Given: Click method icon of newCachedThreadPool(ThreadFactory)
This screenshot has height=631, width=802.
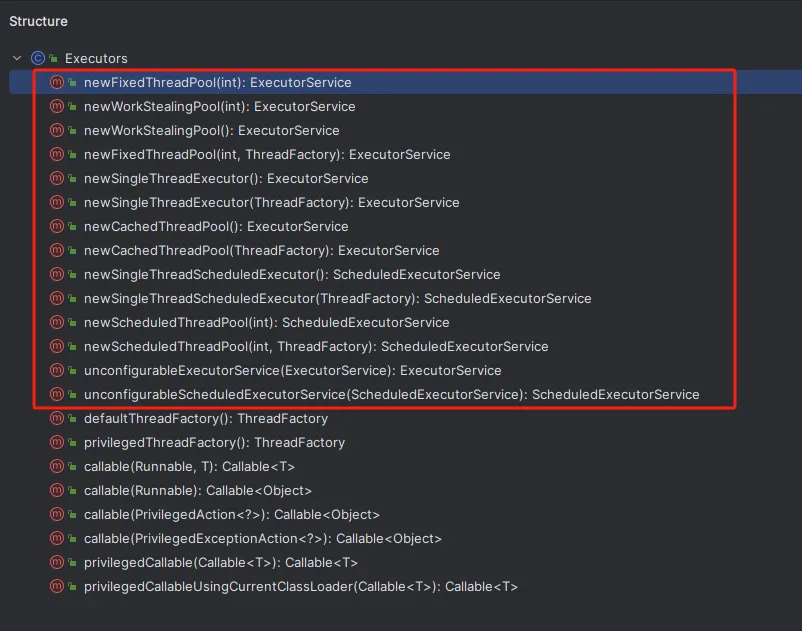Looking at the screenshot, I should point(57,251).
